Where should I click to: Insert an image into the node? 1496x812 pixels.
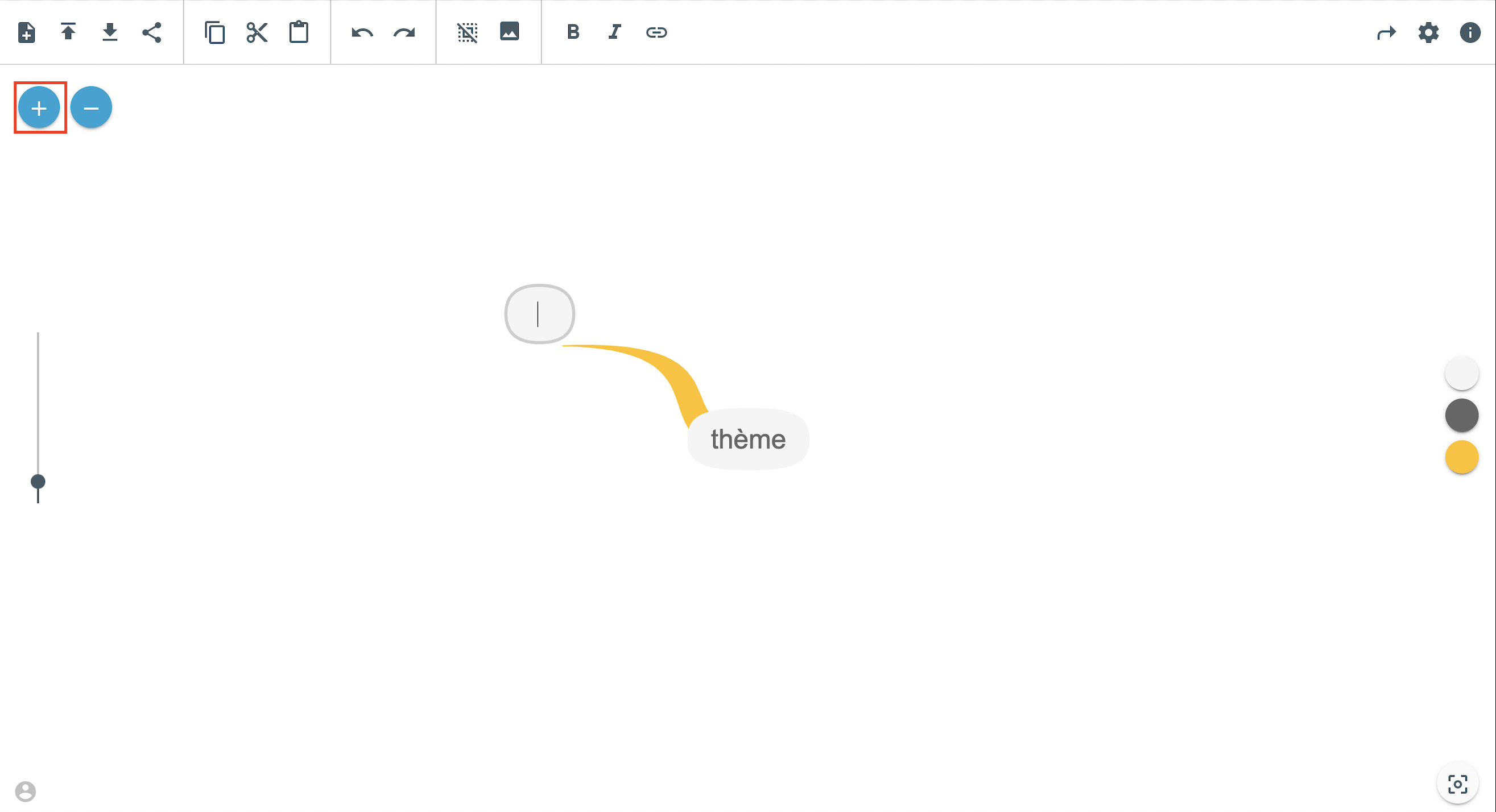pyautogui.click(x=509, y=31)
